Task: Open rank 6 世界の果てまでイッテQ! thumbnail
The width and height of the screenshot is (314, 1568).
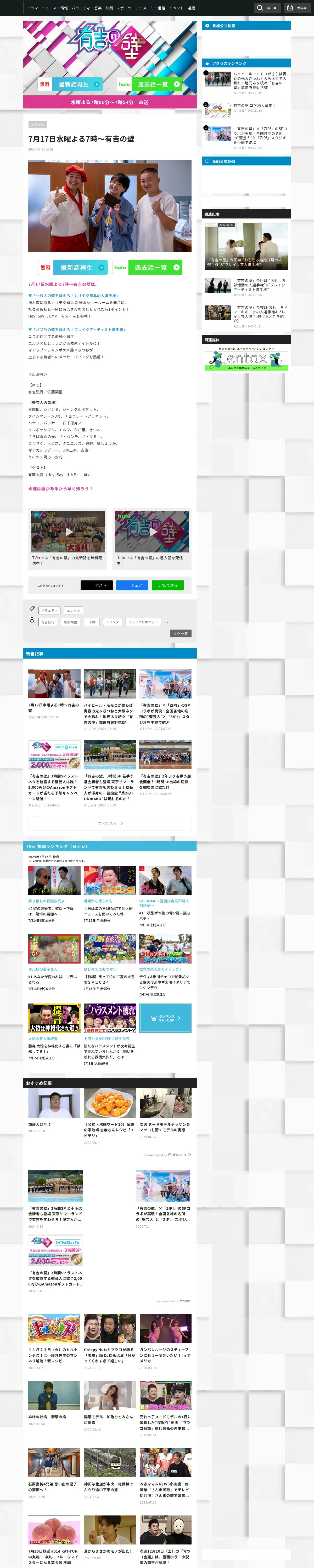Action: coord(165,949)
